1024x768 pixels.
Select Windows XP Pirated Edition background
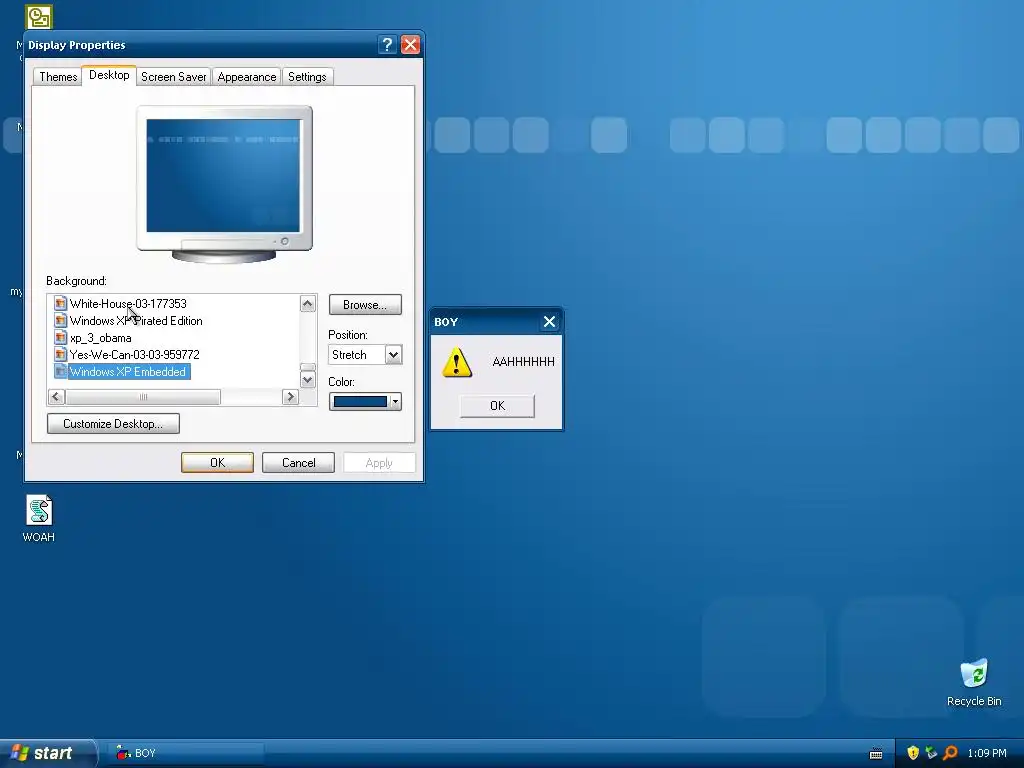point(136,321)
